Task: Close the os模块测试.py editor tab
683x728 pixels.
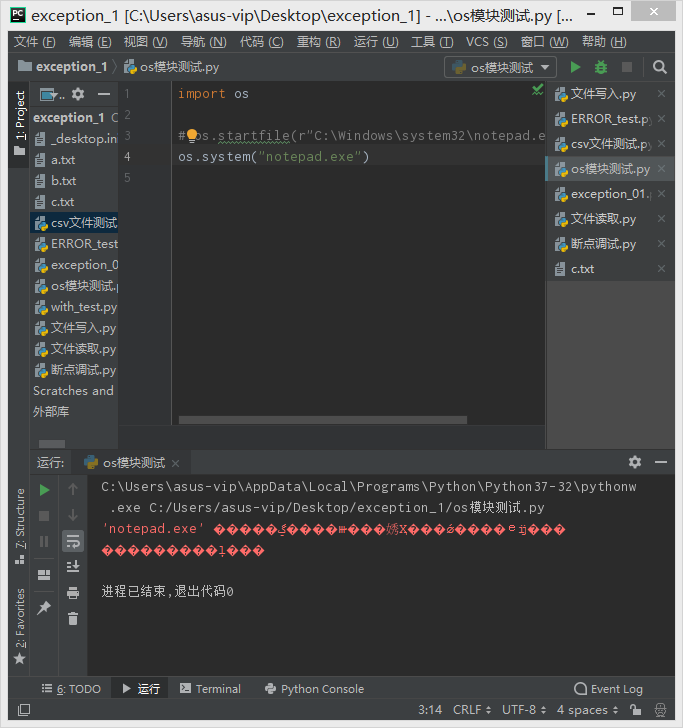Action: (662, 169)
